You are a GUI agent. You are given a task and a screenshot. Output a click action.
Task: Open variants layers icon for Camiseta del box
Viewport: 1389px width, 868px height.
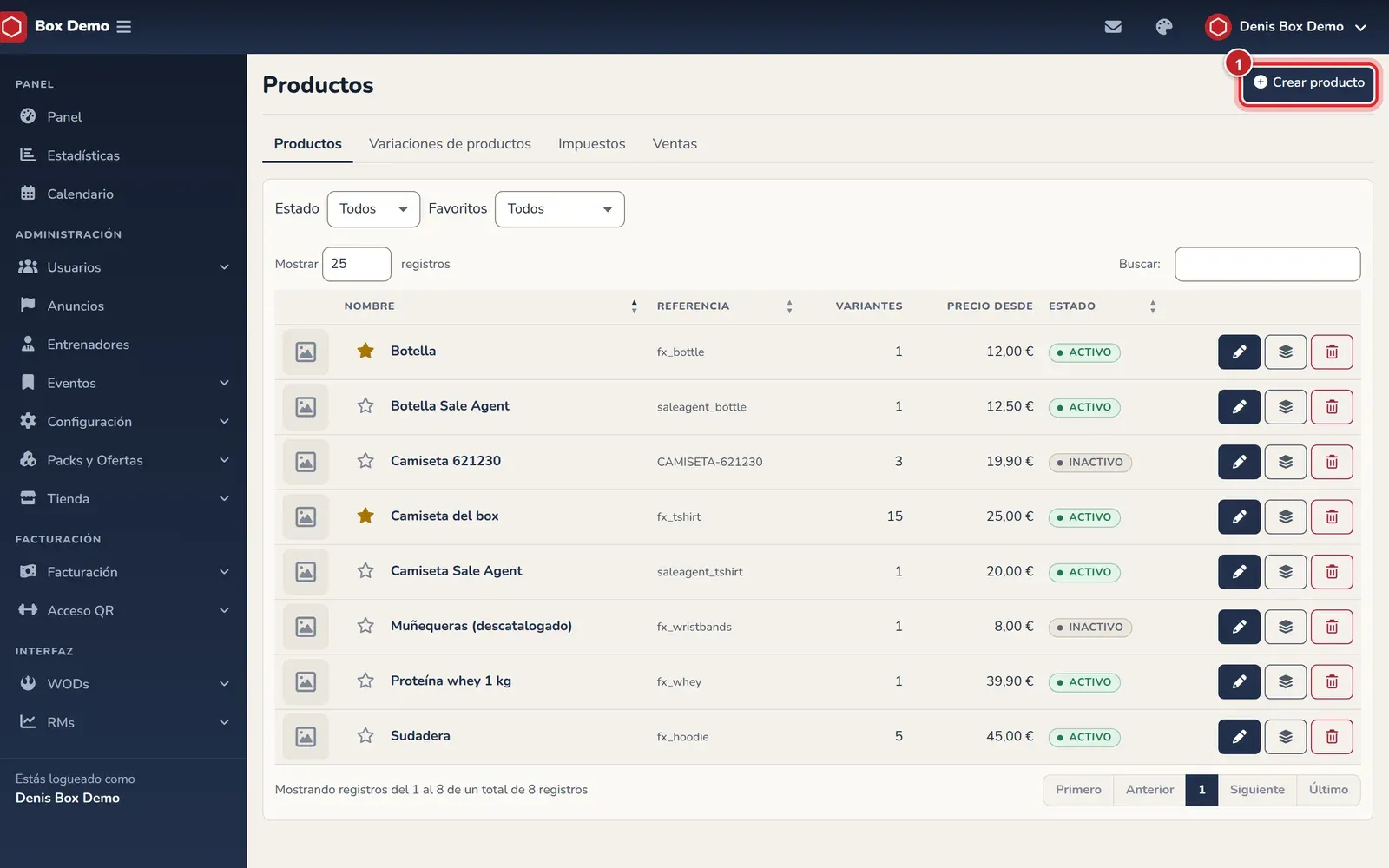pyautogui.click(x=1286, y=516)
